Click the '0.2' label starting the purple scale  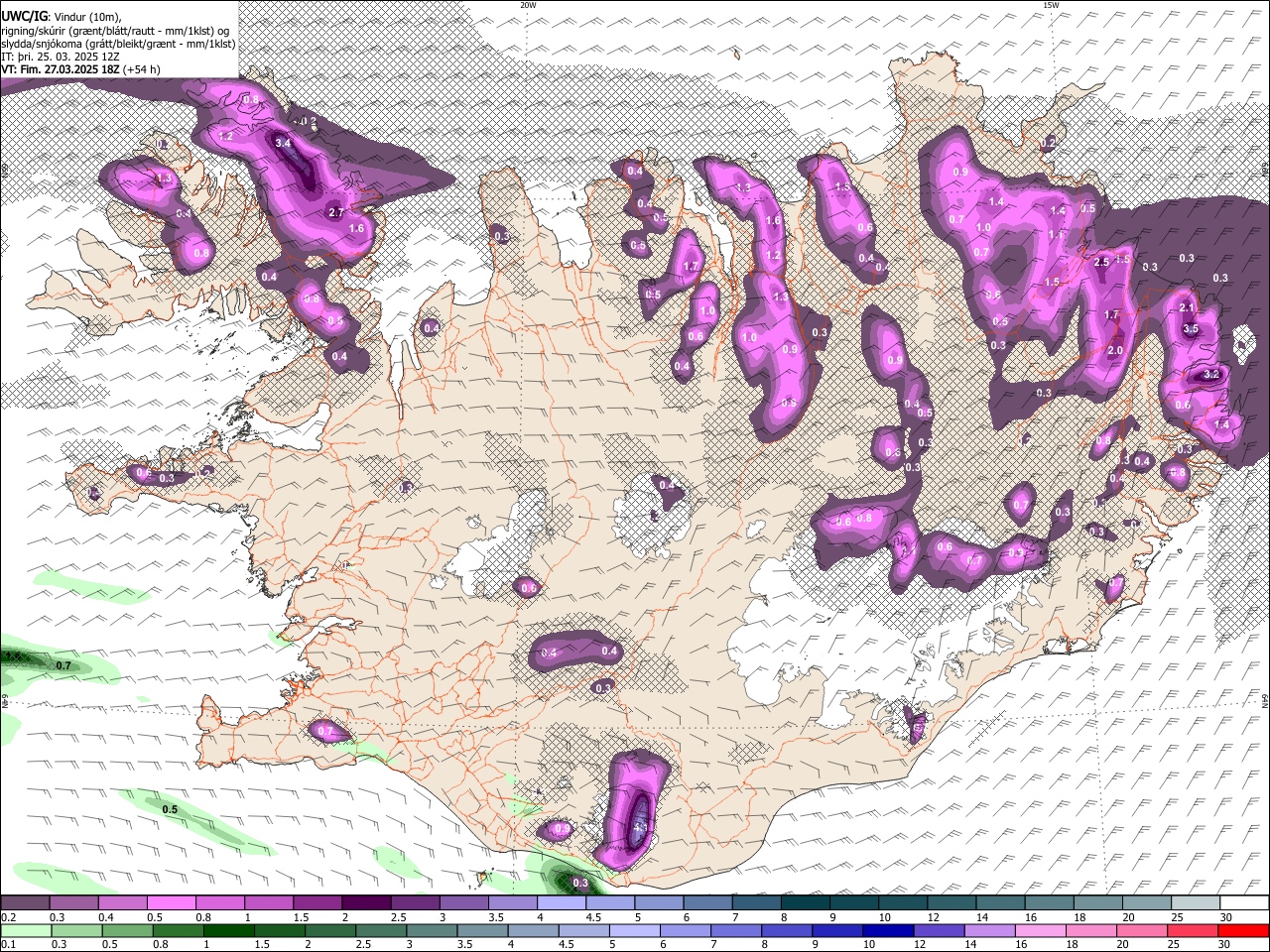(x=9, y=917)
